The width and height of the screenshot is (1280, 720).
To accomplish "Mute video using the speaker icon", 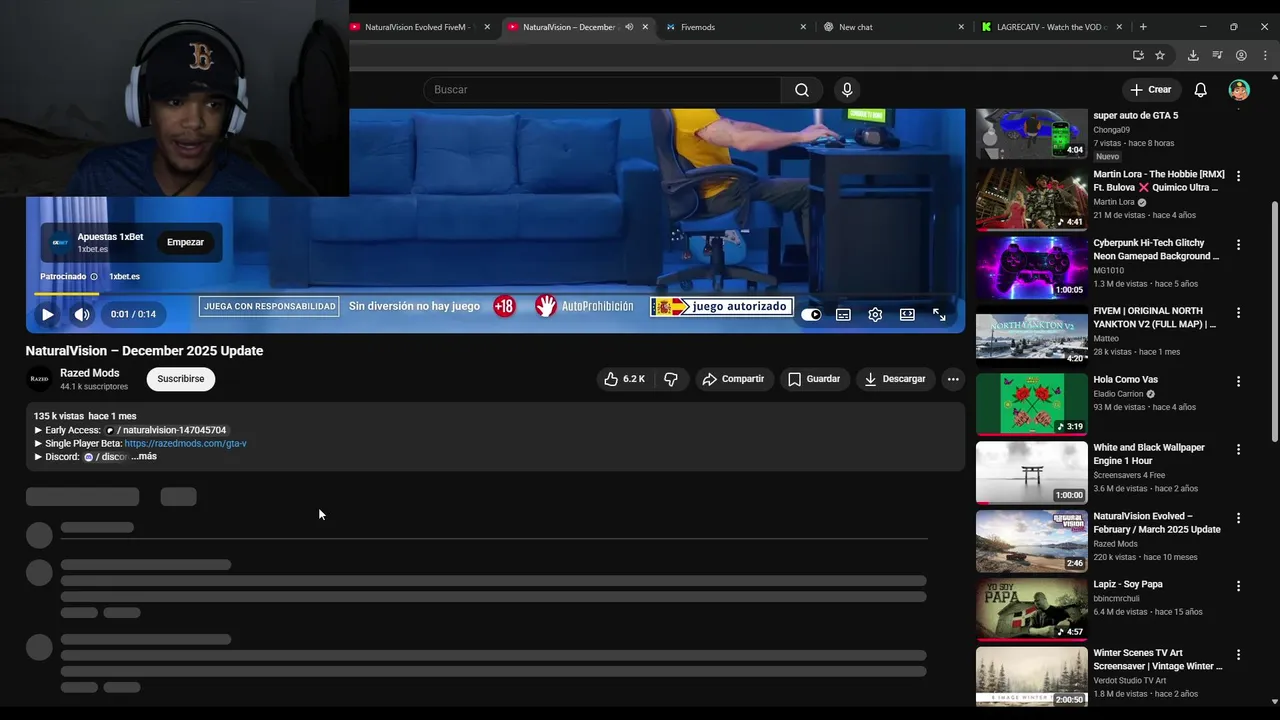I will click(82, 314).
